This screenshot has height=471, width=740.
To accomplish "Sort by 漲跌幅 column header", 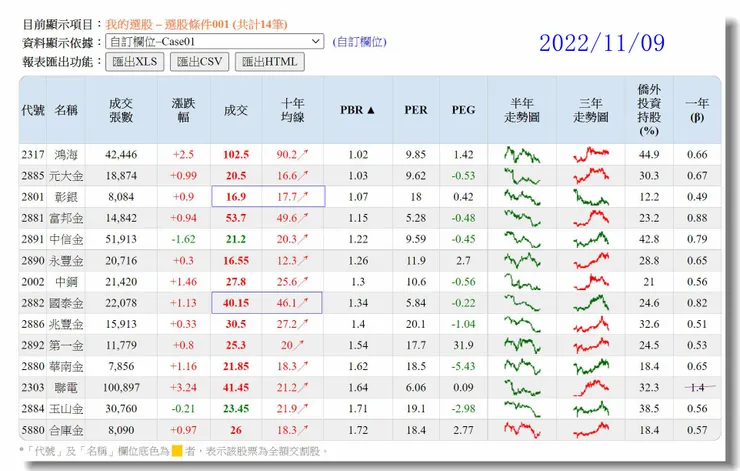I will tap(183, 110).
